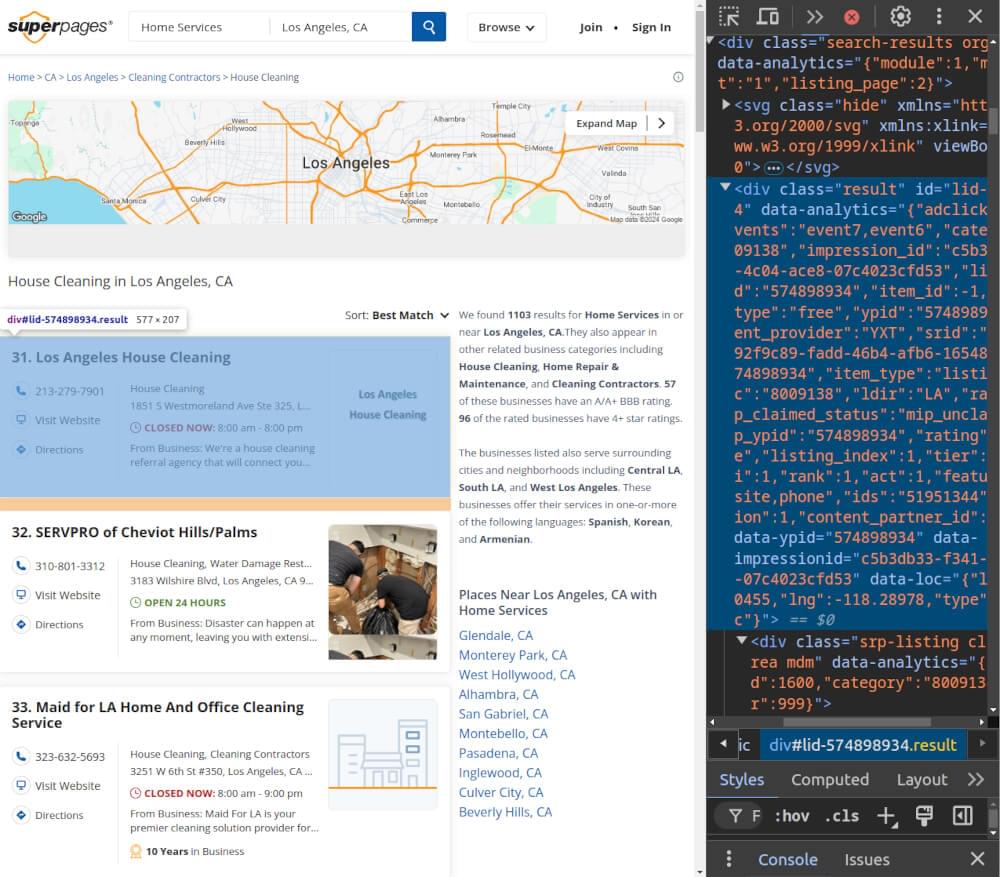Open the DevTools customization three-dot menu
This screenshot has width=1000, height=877.
(938, 16)
